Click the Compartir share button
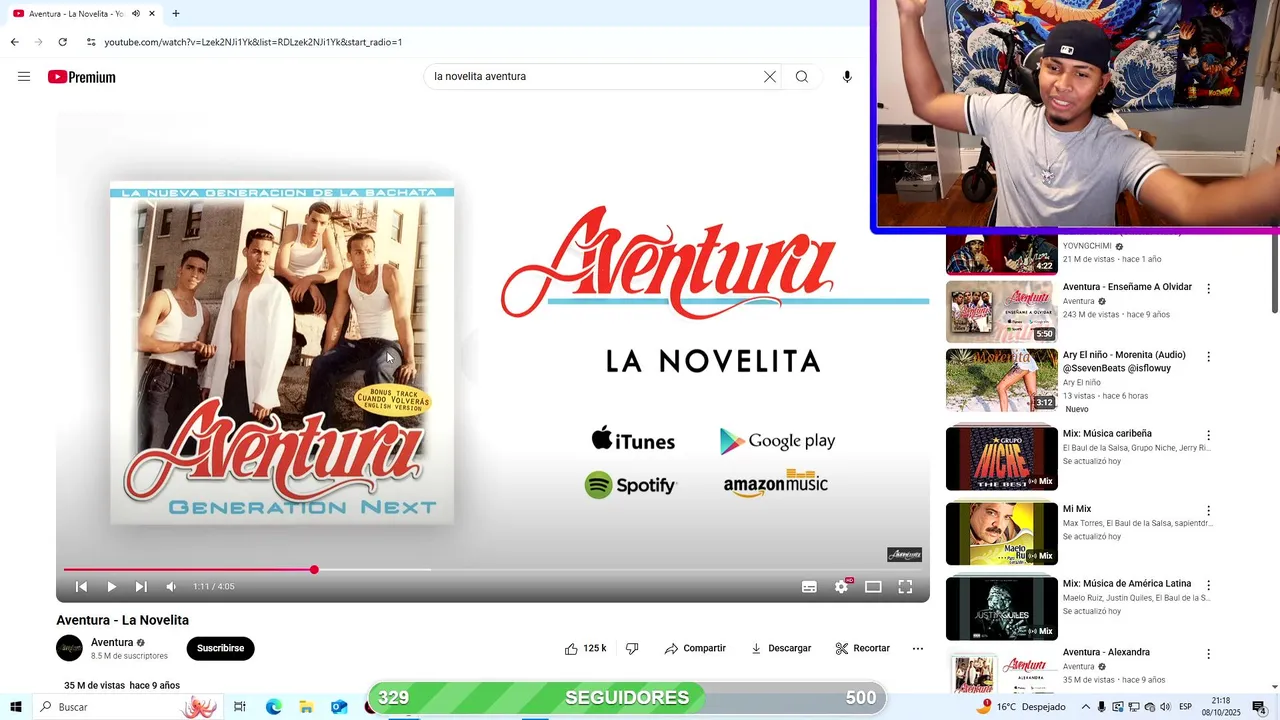Image resolution: width=1280 pixels, height=720 pixels. (x=695, y=648)
